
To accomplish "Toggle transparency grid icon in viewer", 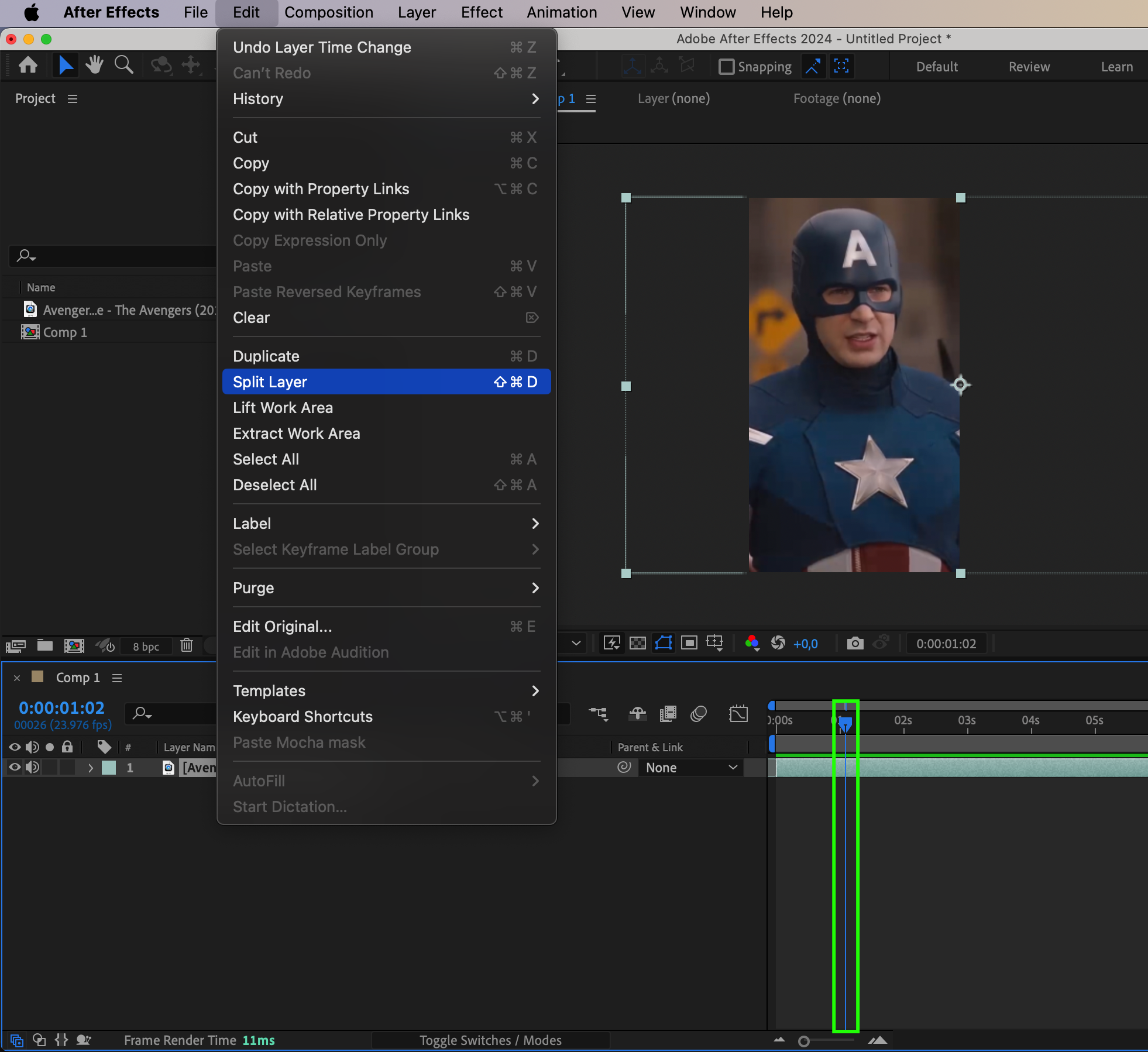I will click(x=638, y=644).
